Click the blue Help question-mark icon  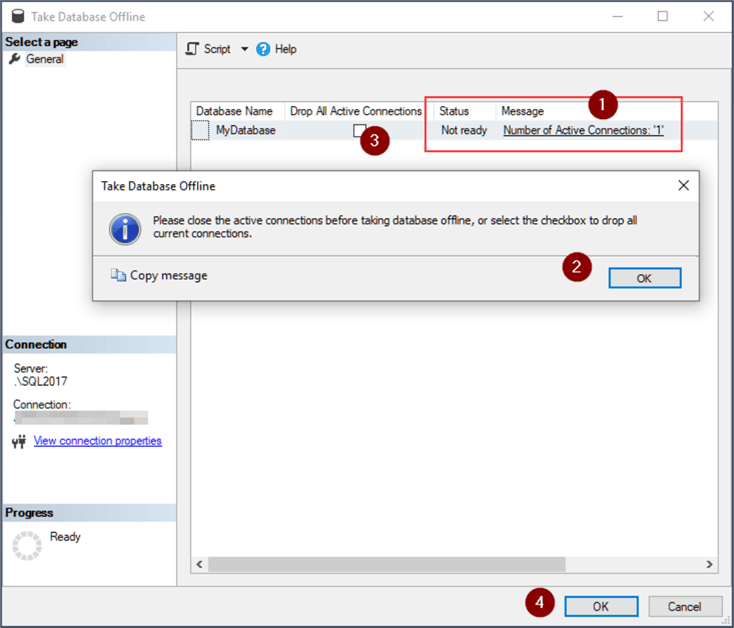click(263, 49)
